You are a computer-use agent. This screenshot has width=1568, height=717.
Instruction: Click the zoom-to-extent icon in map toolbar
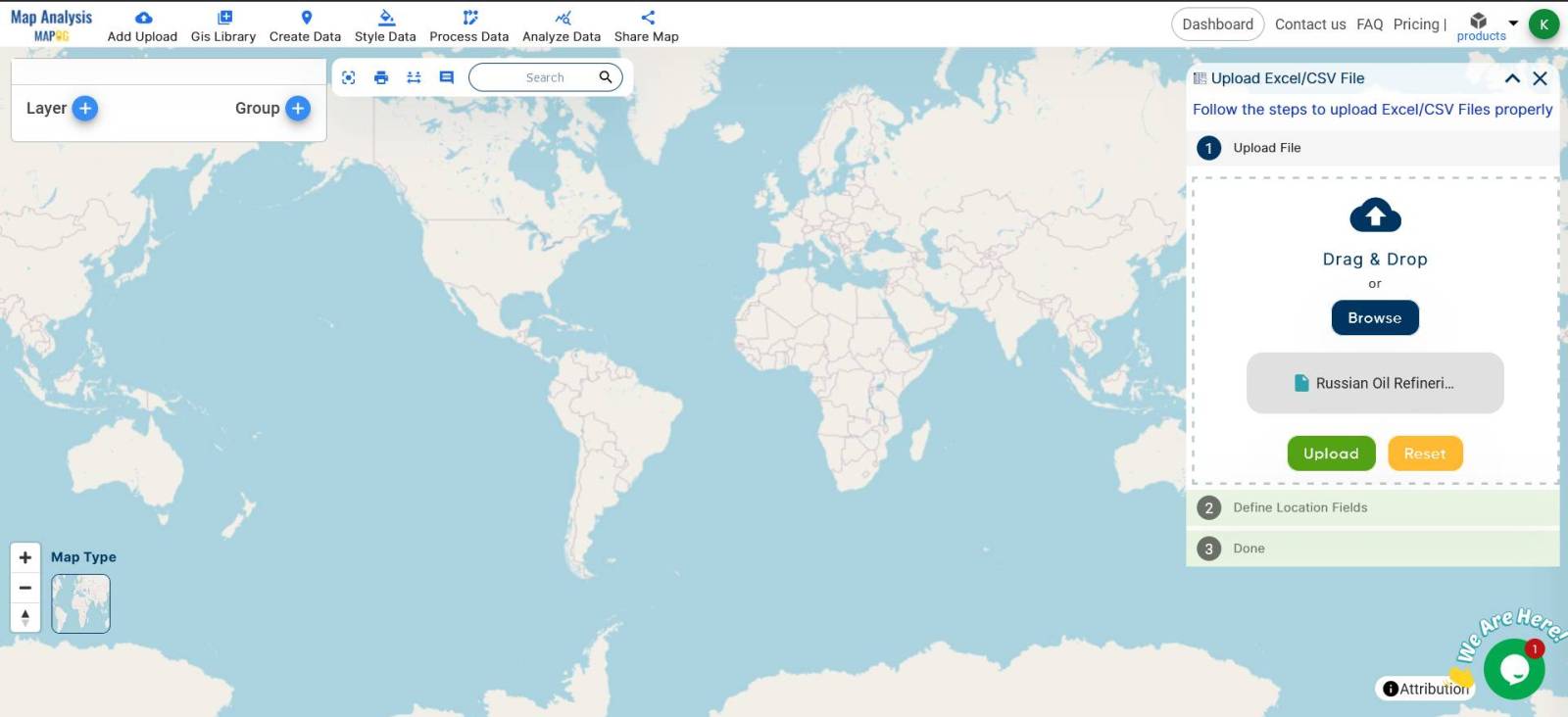pyautogui.click(x=348, y=77)
